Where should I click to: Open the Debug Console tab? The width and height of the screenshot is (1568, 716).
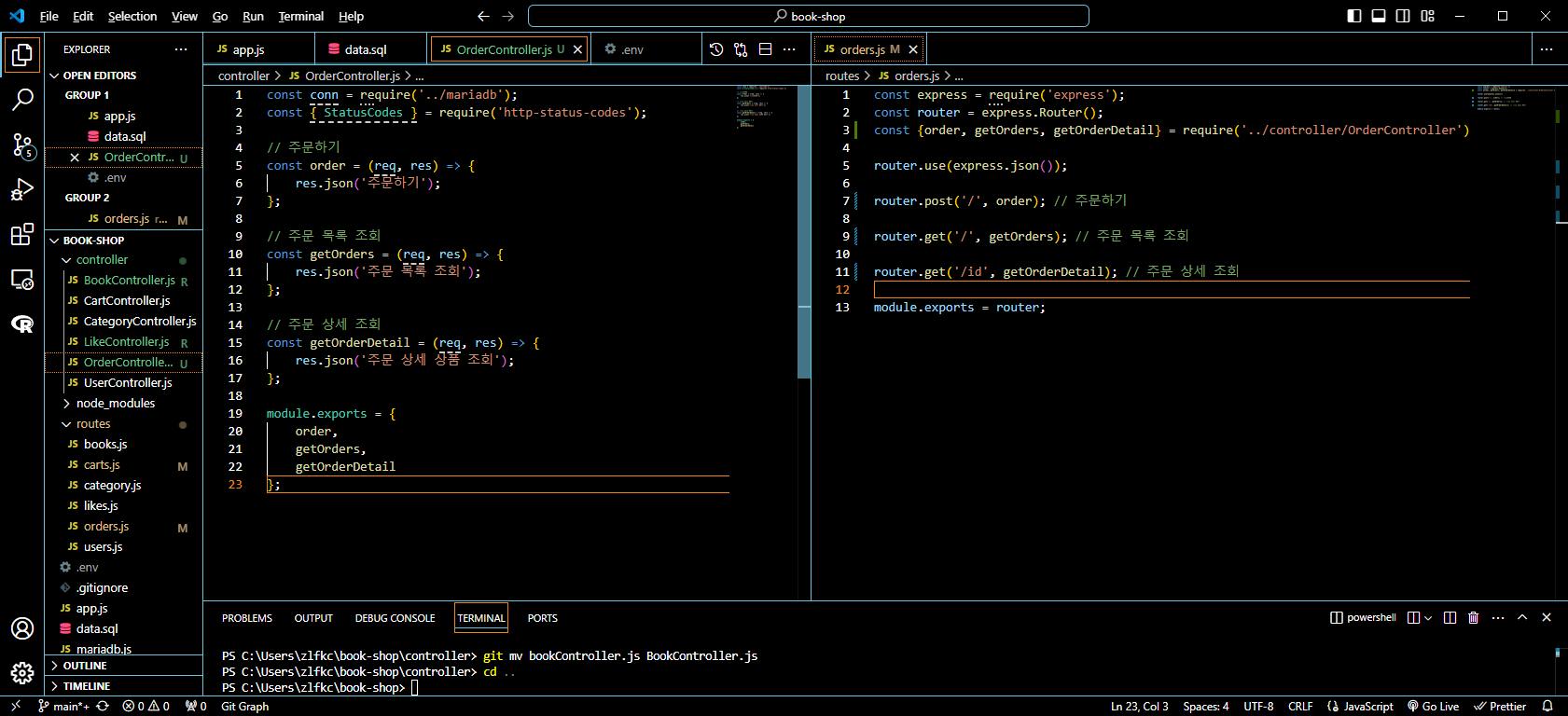(x=395, y=618)
